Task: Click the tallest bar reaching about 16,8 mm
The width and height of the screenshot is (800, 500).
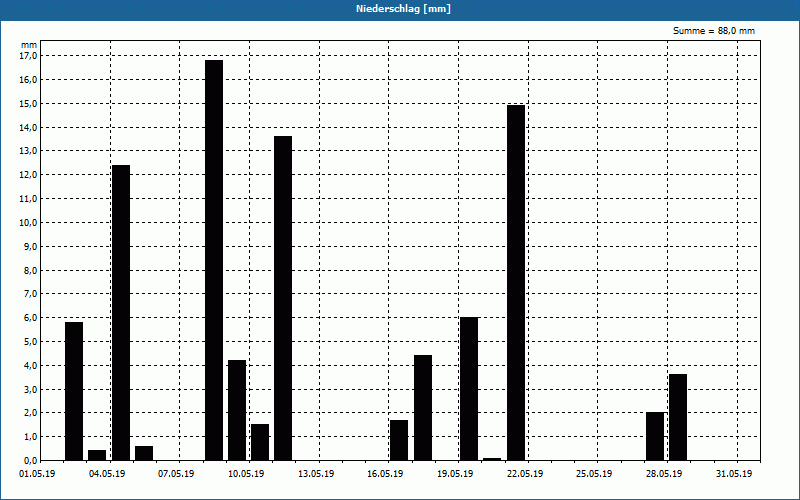Action: point(214,260)
